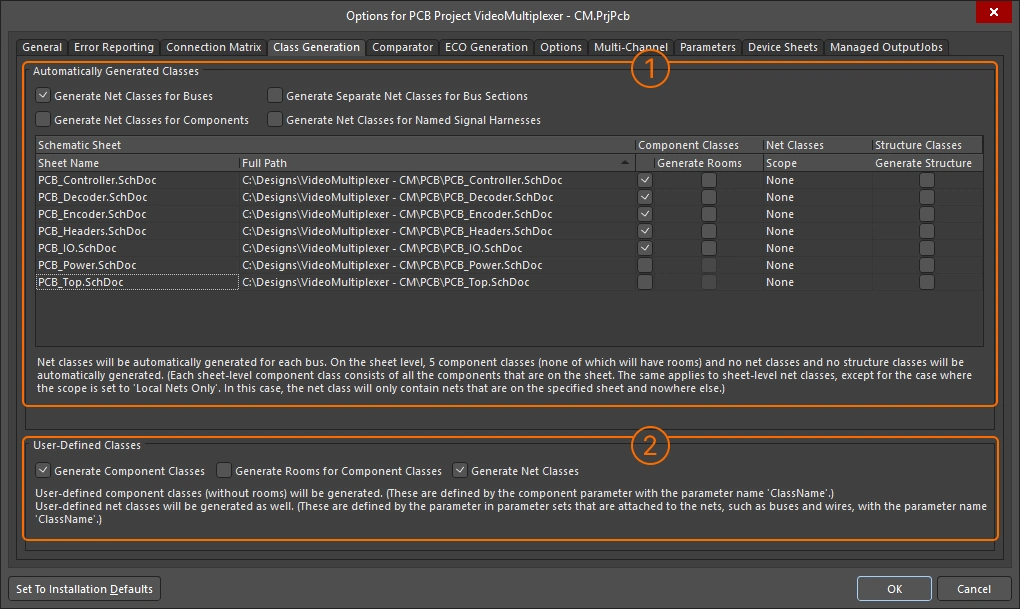
Task: Open the Error Reporting tab
Action: (113, 46)
